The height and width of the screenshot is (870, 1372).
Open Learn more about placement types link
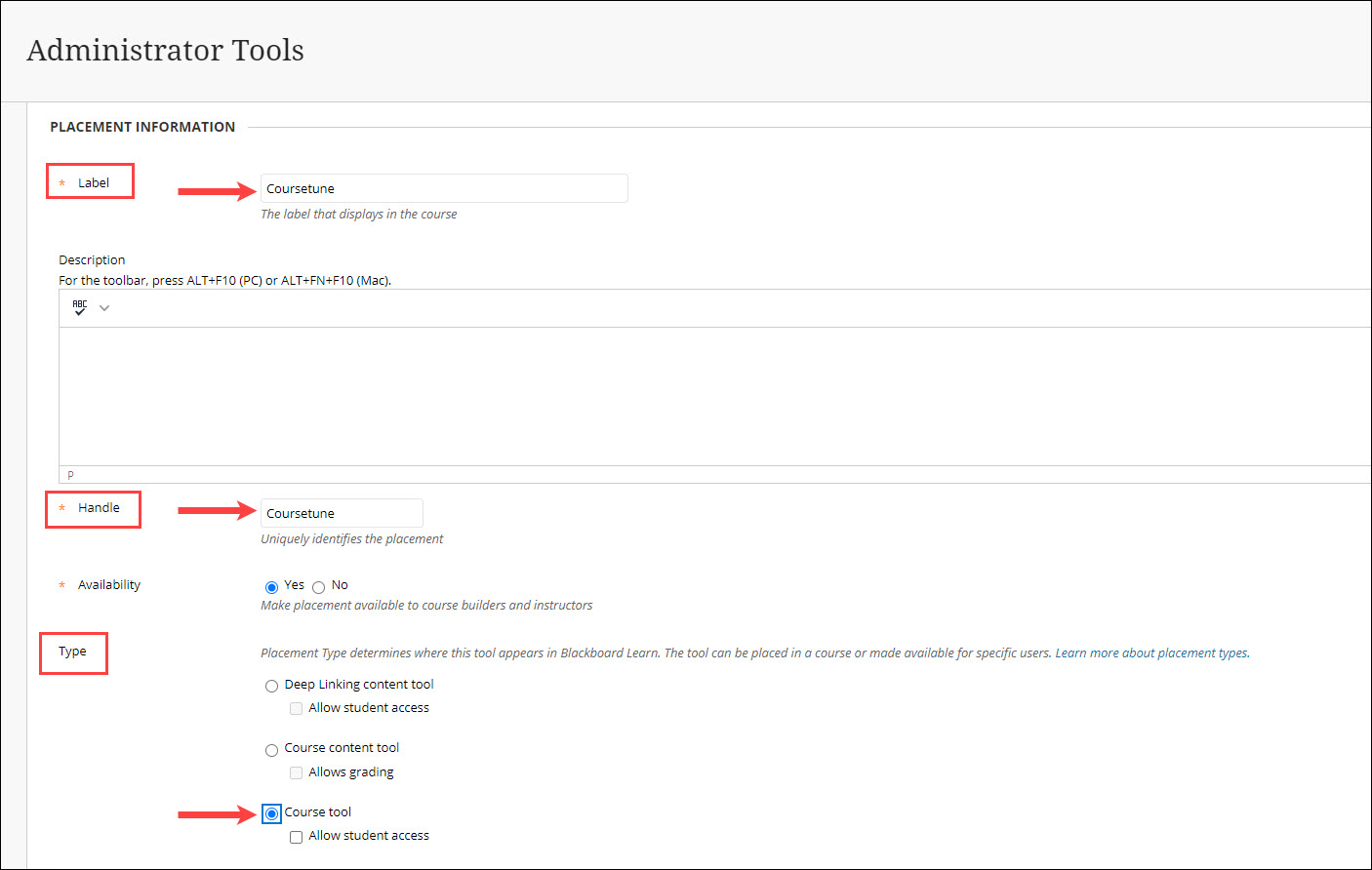pyautogui.click(x=1151, y=653)
